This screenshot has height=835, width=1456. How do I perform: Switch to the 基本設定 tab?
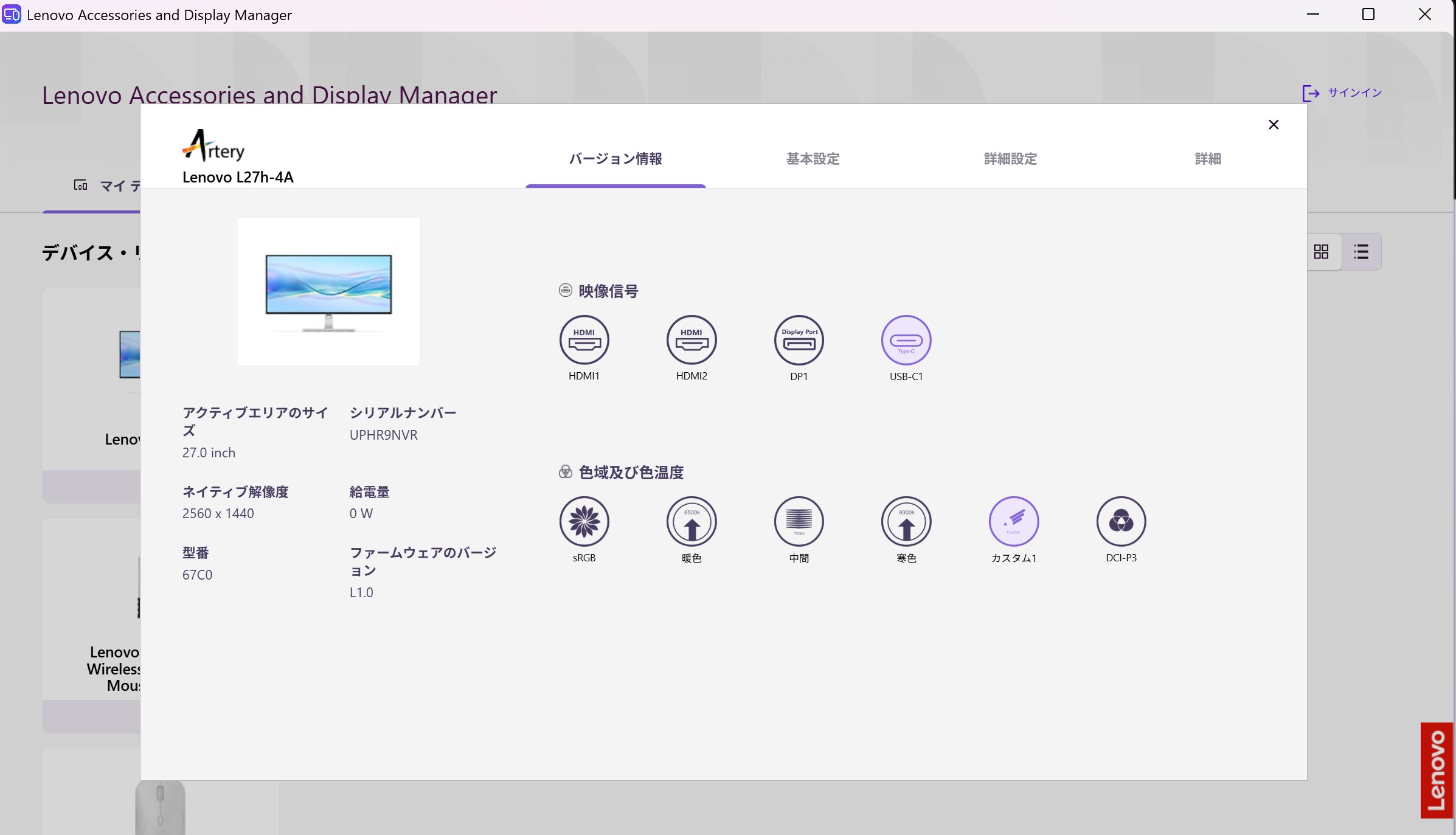click(x=812, y=159)
